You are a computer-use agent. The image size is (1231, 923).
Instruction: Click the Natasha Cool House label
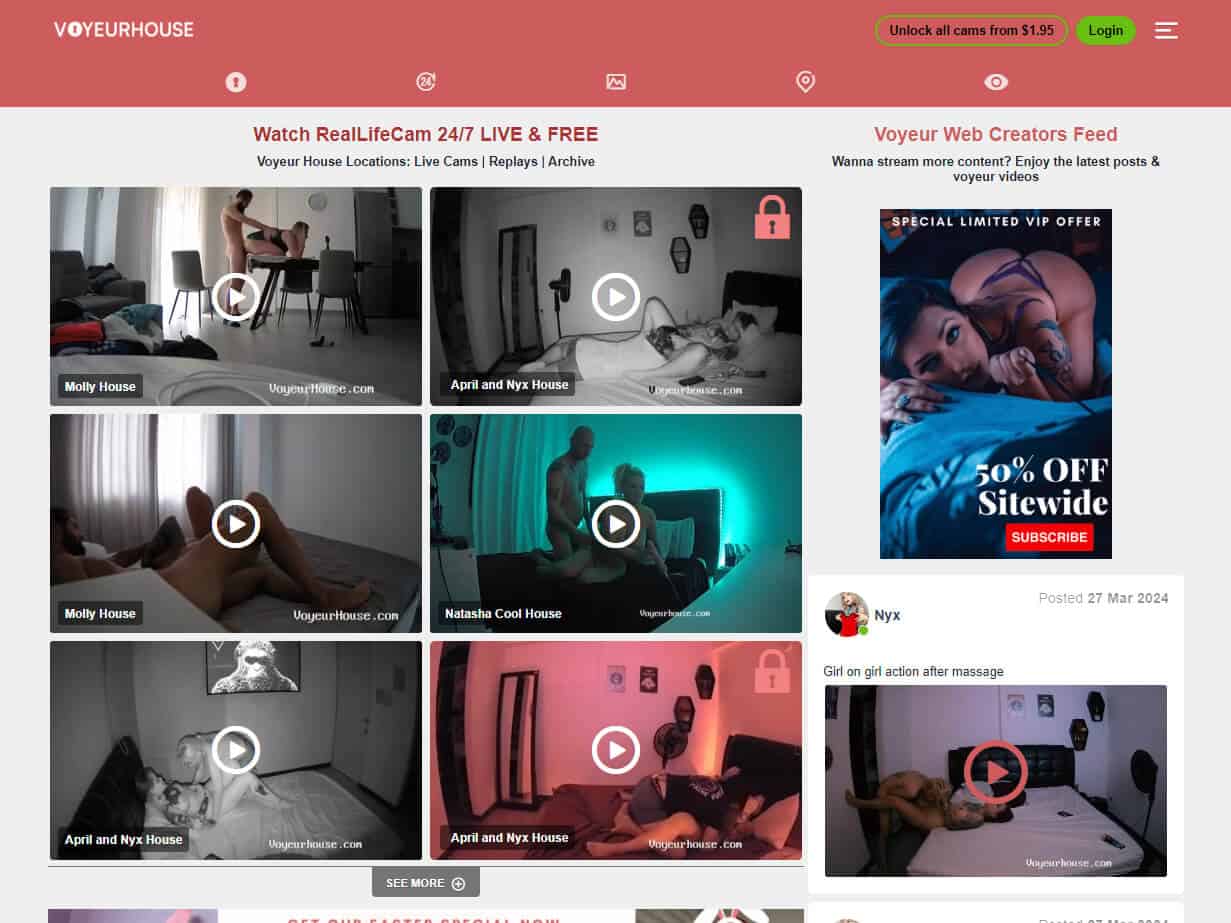[x=503, y=614]
